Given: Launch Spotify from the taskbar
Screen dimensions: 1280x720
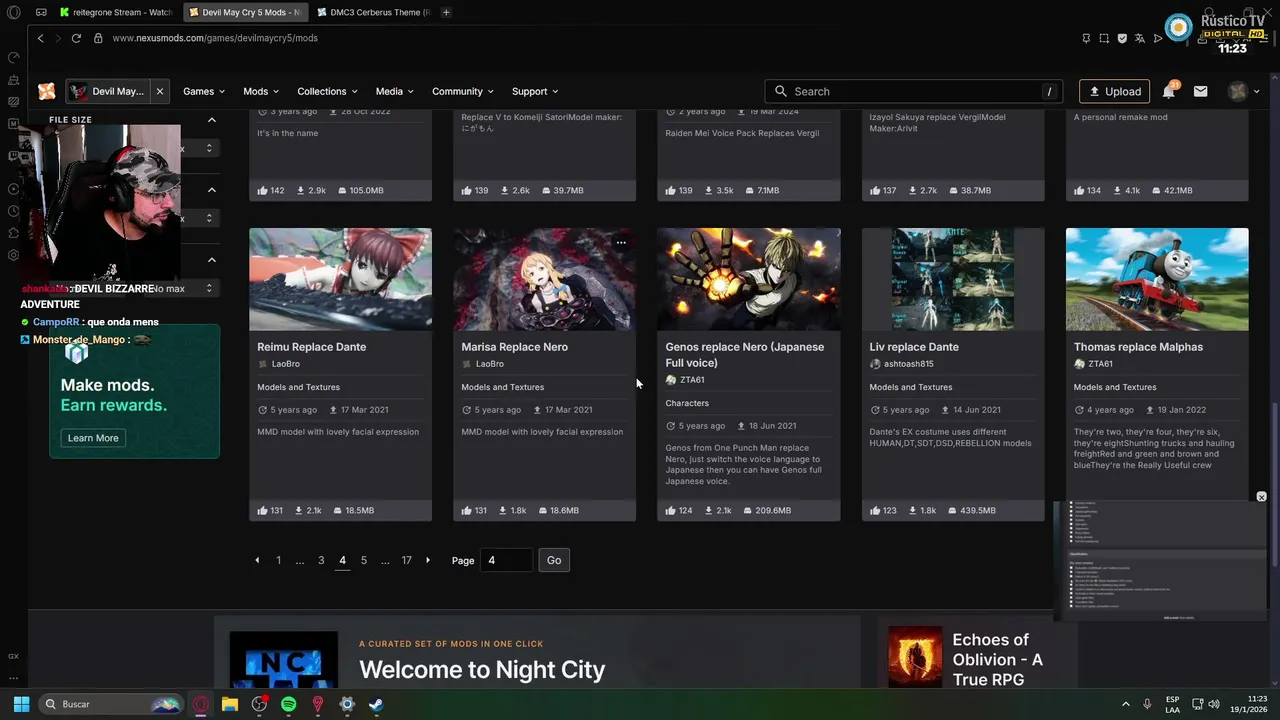Looking at the screenshot, I should (288, 704).
